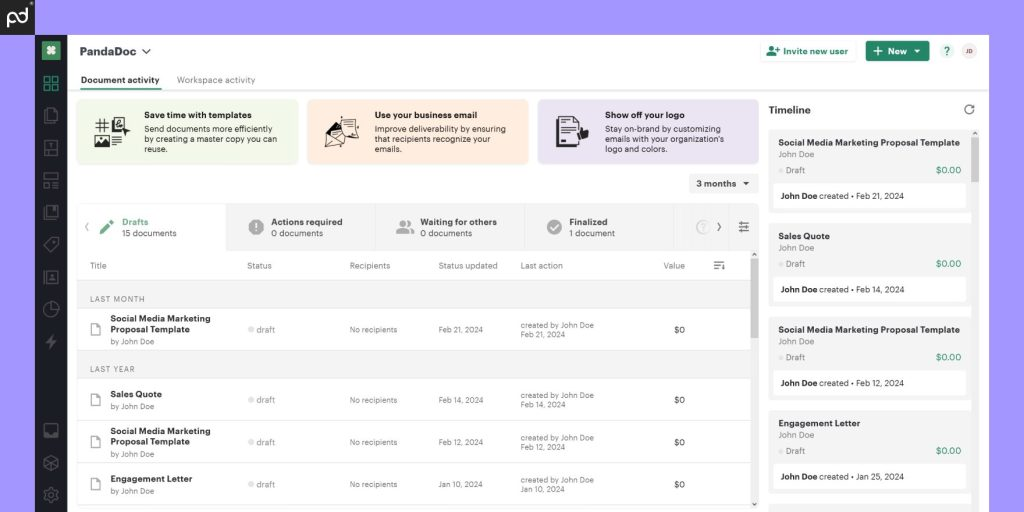
Task: Expand the PandaDoc workspace dropdown
Action: pos(116,52)
